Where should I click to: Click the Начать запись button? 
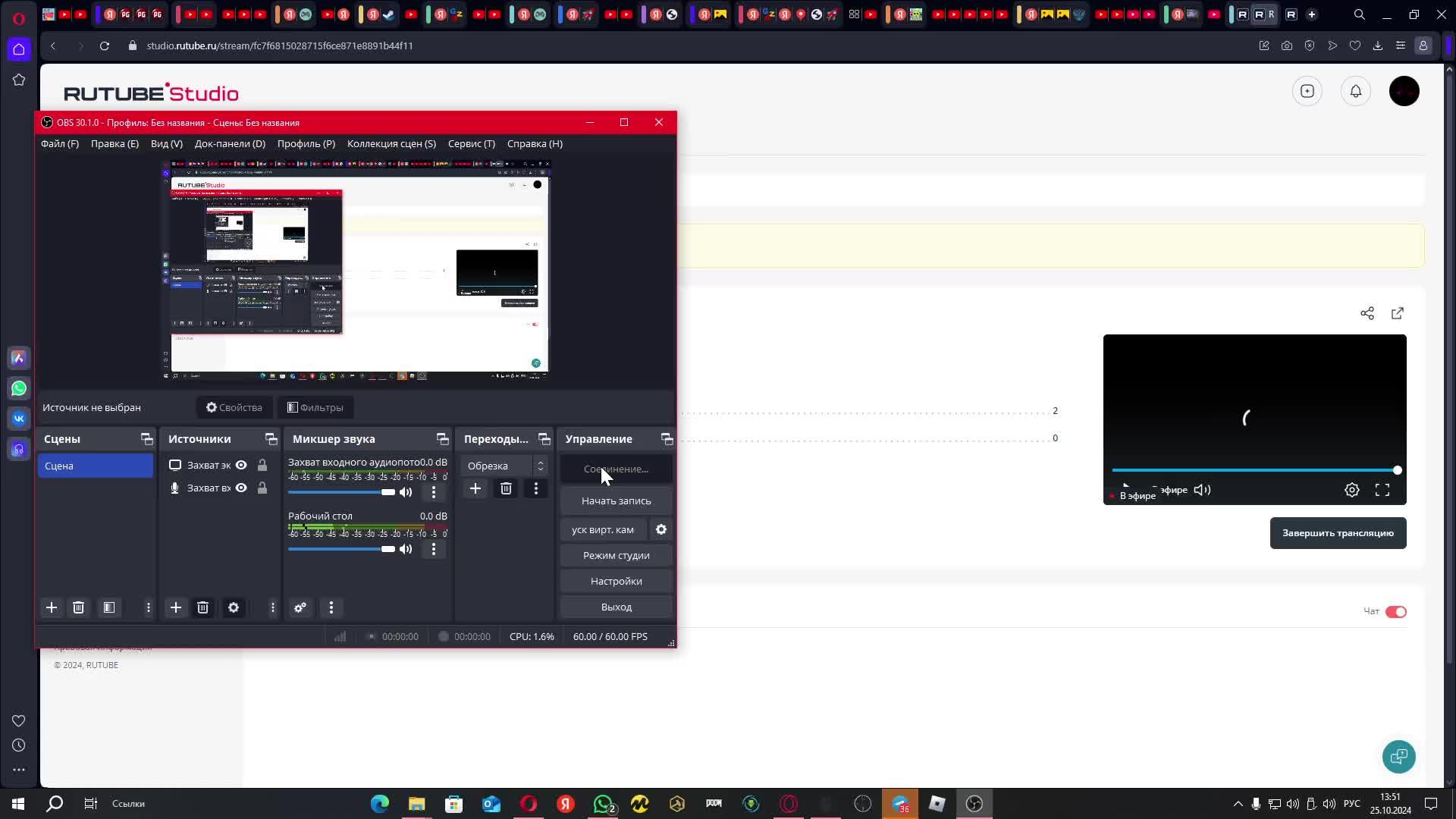pyautogui.click(x=616, y=500)
